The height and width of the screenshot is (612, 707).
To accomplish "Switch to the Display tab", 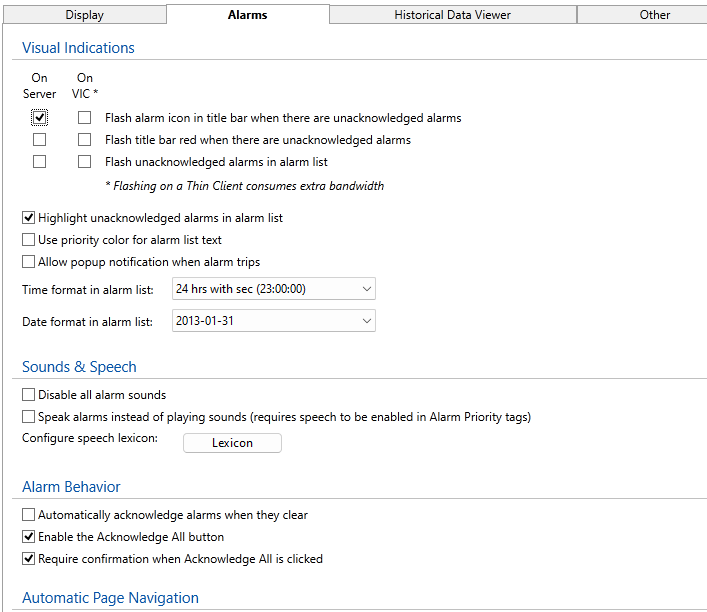I will click(x=84, y=15).
